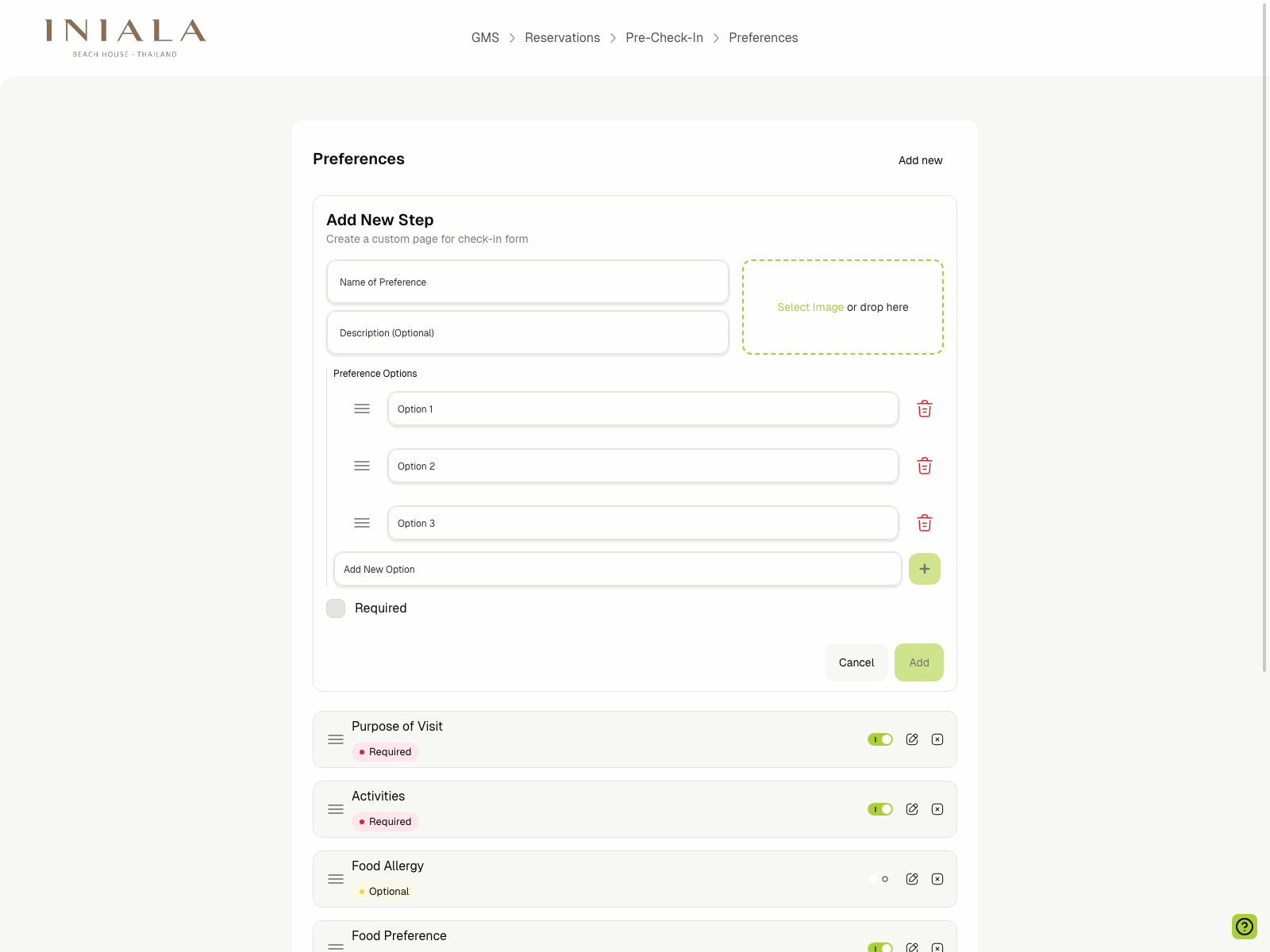Click the plus icon to add a new option

924,569
